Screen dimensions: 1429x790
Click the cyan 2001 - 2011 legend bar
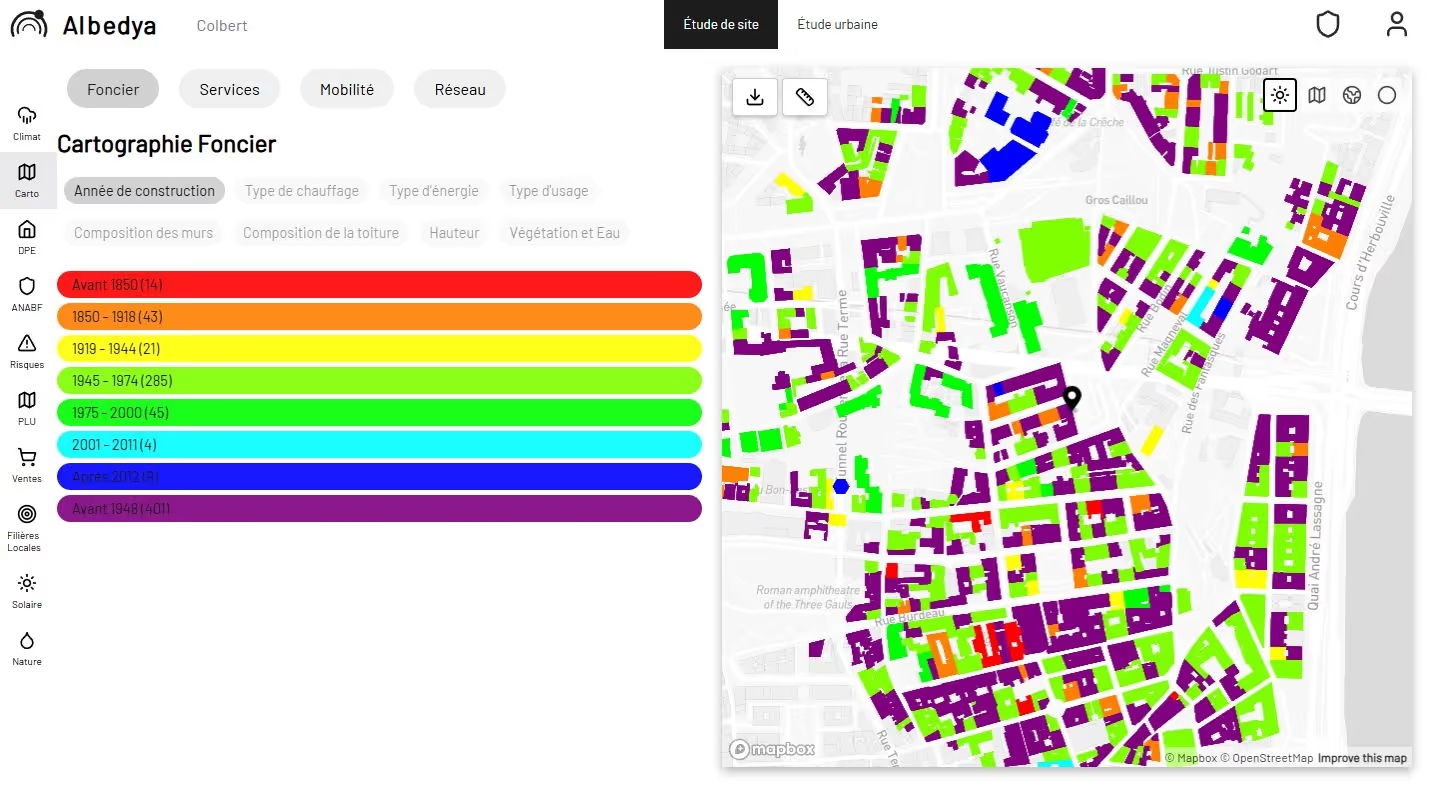[x=379, y=445]
